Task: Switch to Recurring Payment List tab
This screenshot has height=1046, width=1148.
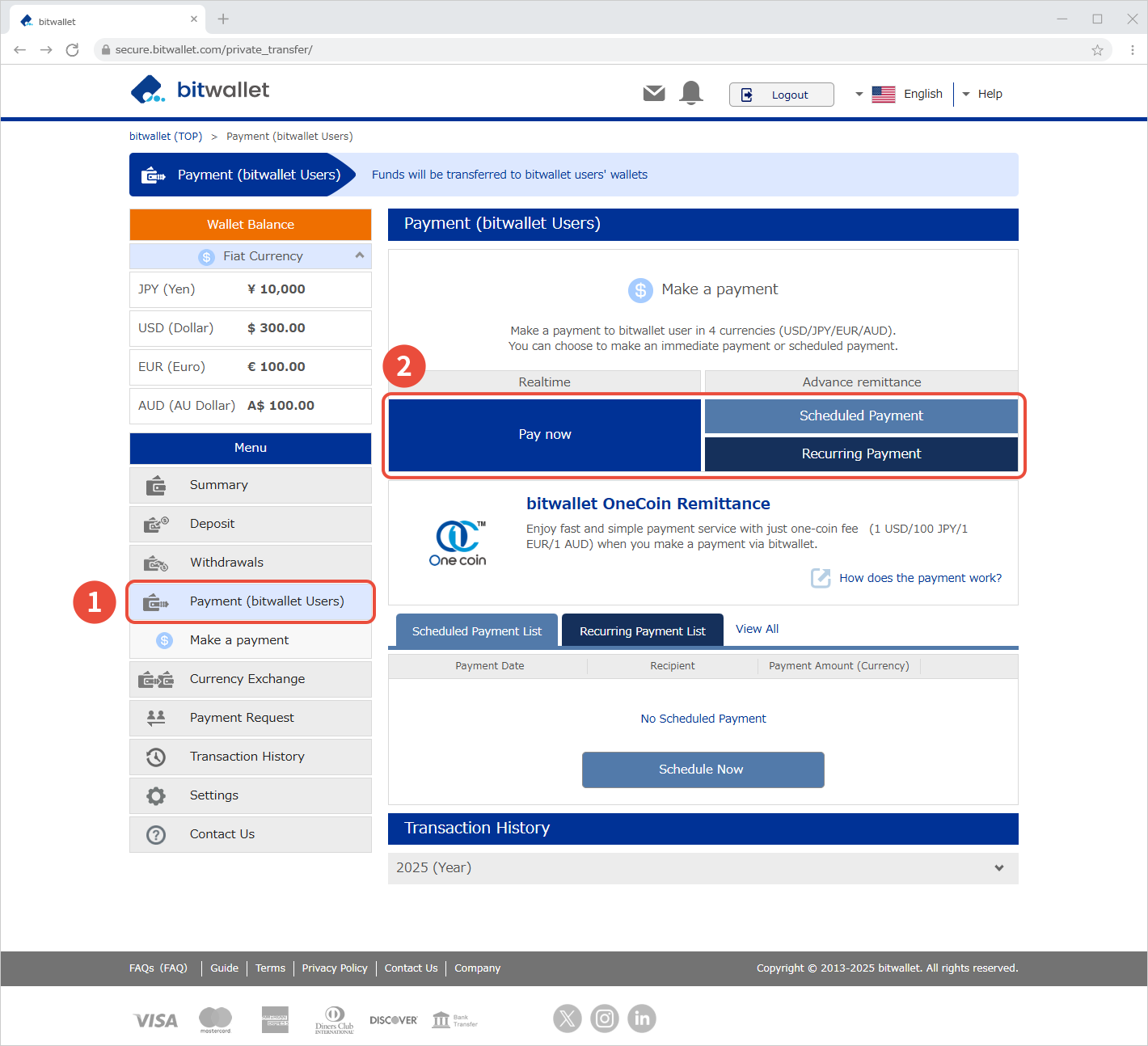Action: pos(643,631)
